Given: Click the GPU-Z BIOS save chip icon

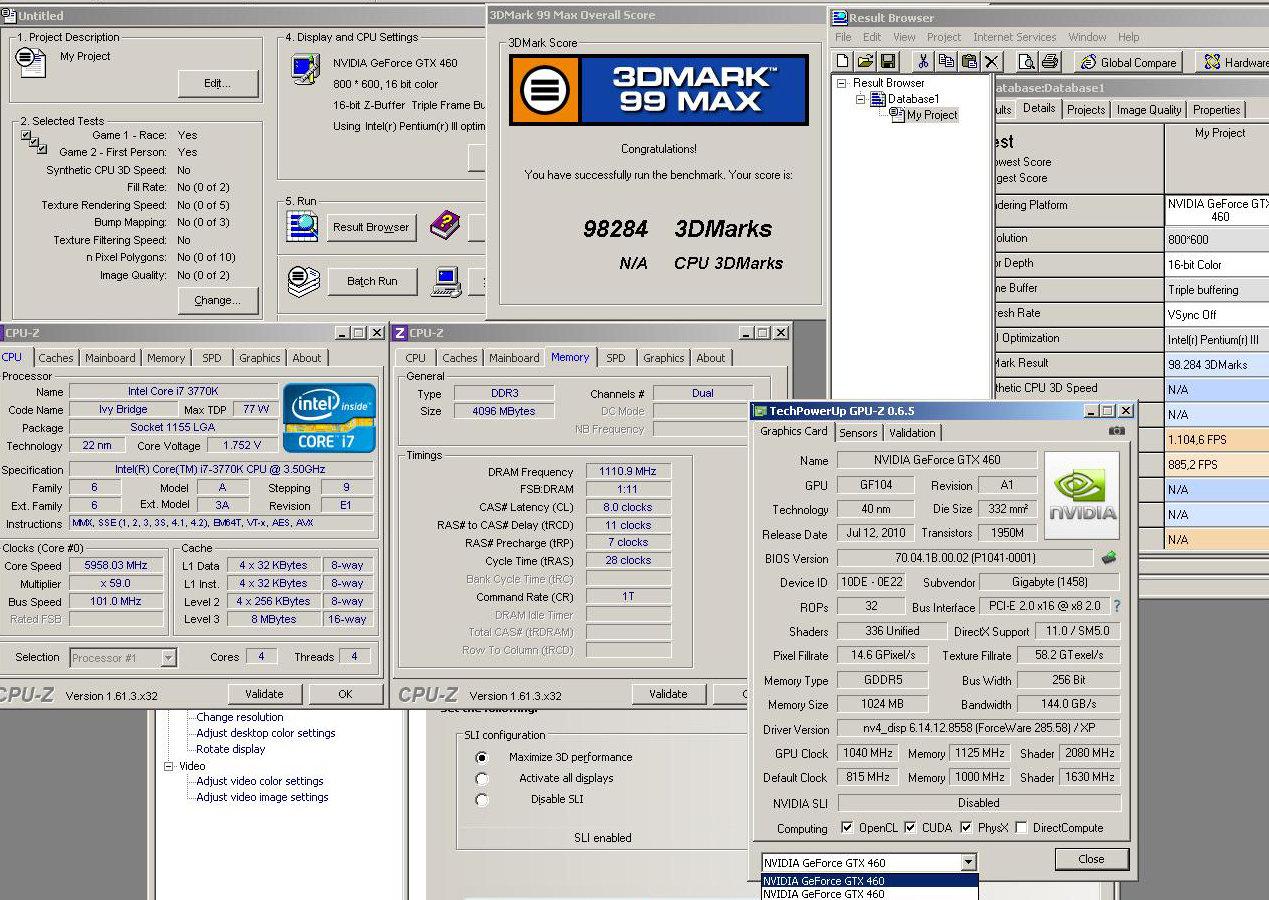Looking at the screenshot, I should click(x=1108, y=558).
